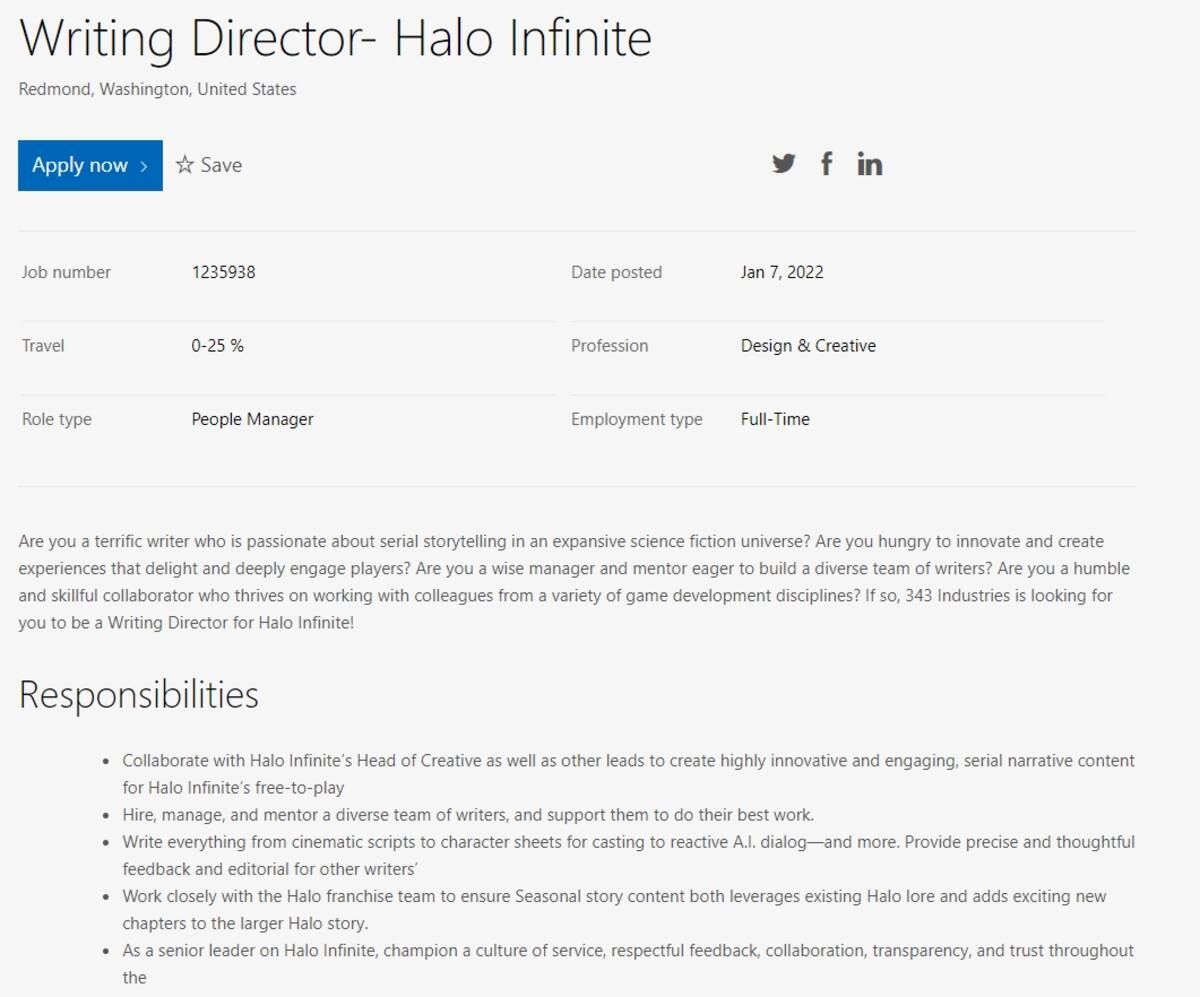Share job on LinkedIn
The image size is (1200, 997).
click(x=870, y=164)
